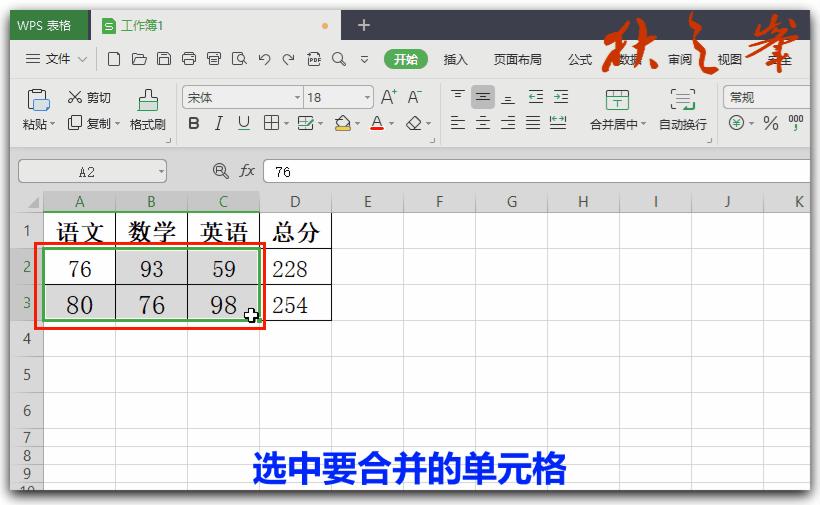Image resolution: width=820 pixels, height=505 pixels.
Task: Expand the quick access toolbar arrow
Action: coord(365,60)
